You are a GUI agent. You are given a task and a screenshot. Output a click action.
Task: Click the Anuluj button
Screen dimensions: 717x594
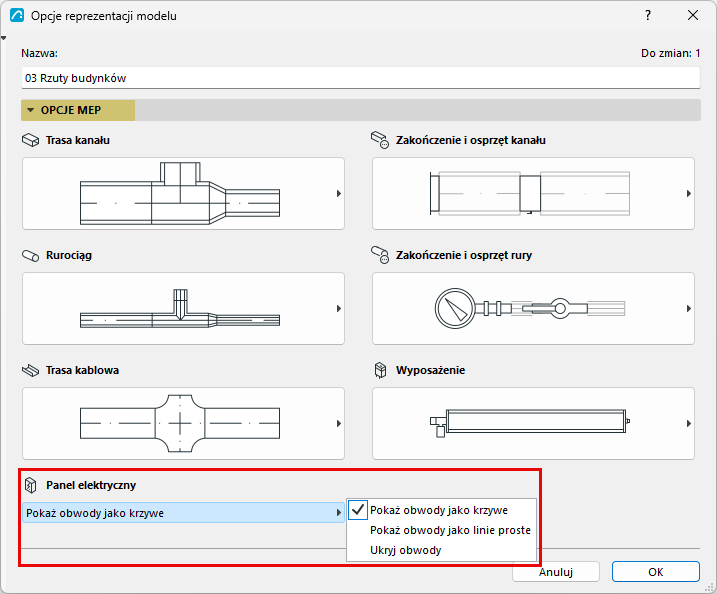(x=556, y=572)
